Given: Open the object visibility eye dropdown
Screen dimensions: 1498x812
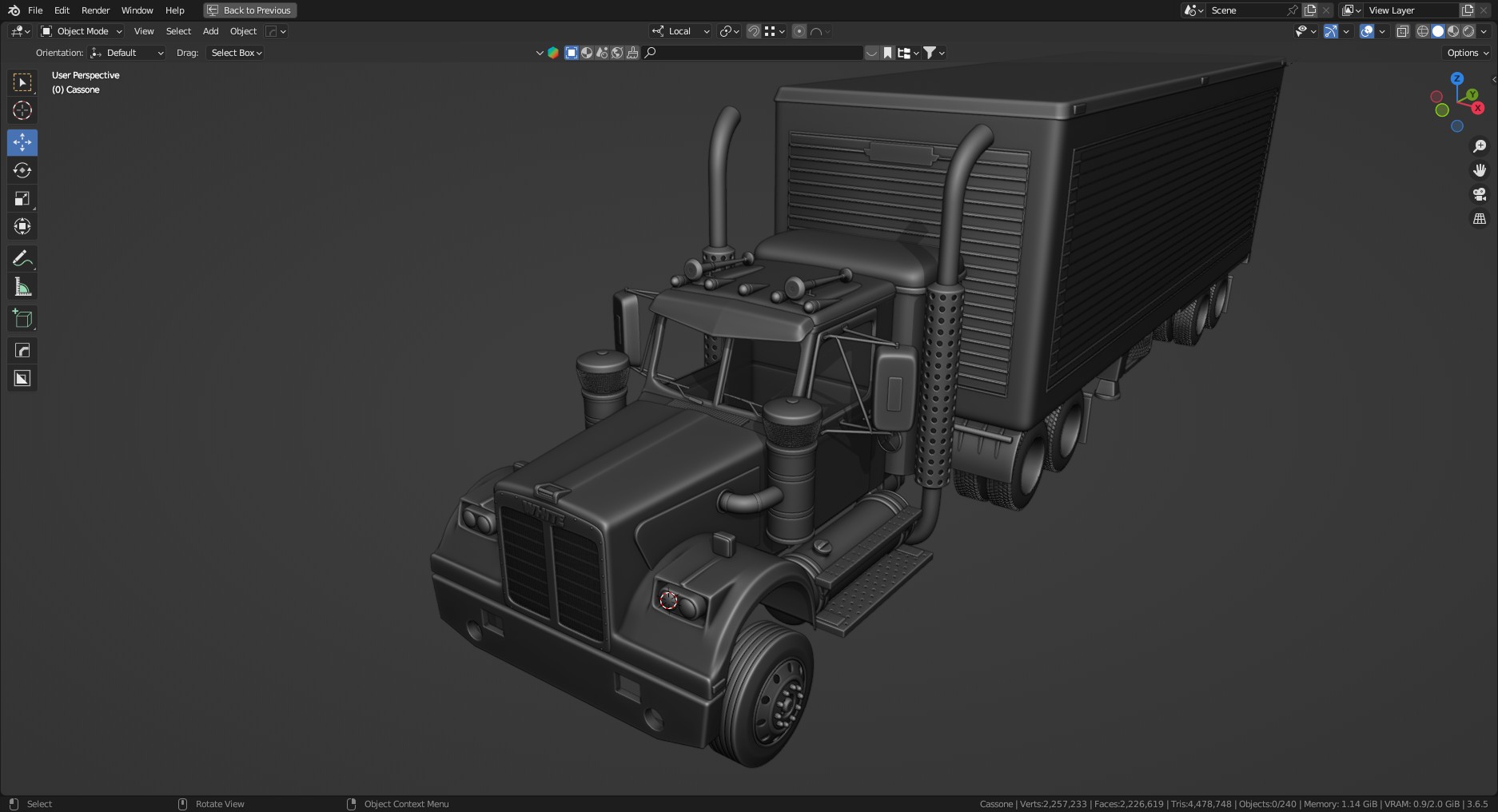Looking at the screenshot, I should (1306, 31).
